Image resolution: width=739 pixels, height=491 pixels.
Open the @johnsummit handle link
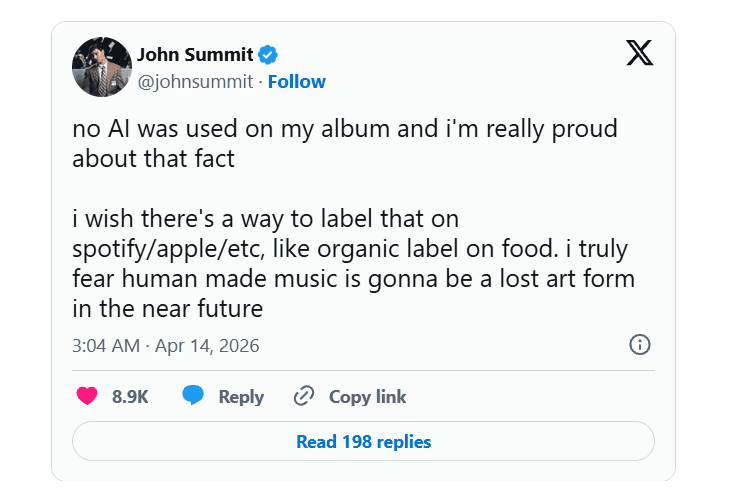tap(194, 81)
